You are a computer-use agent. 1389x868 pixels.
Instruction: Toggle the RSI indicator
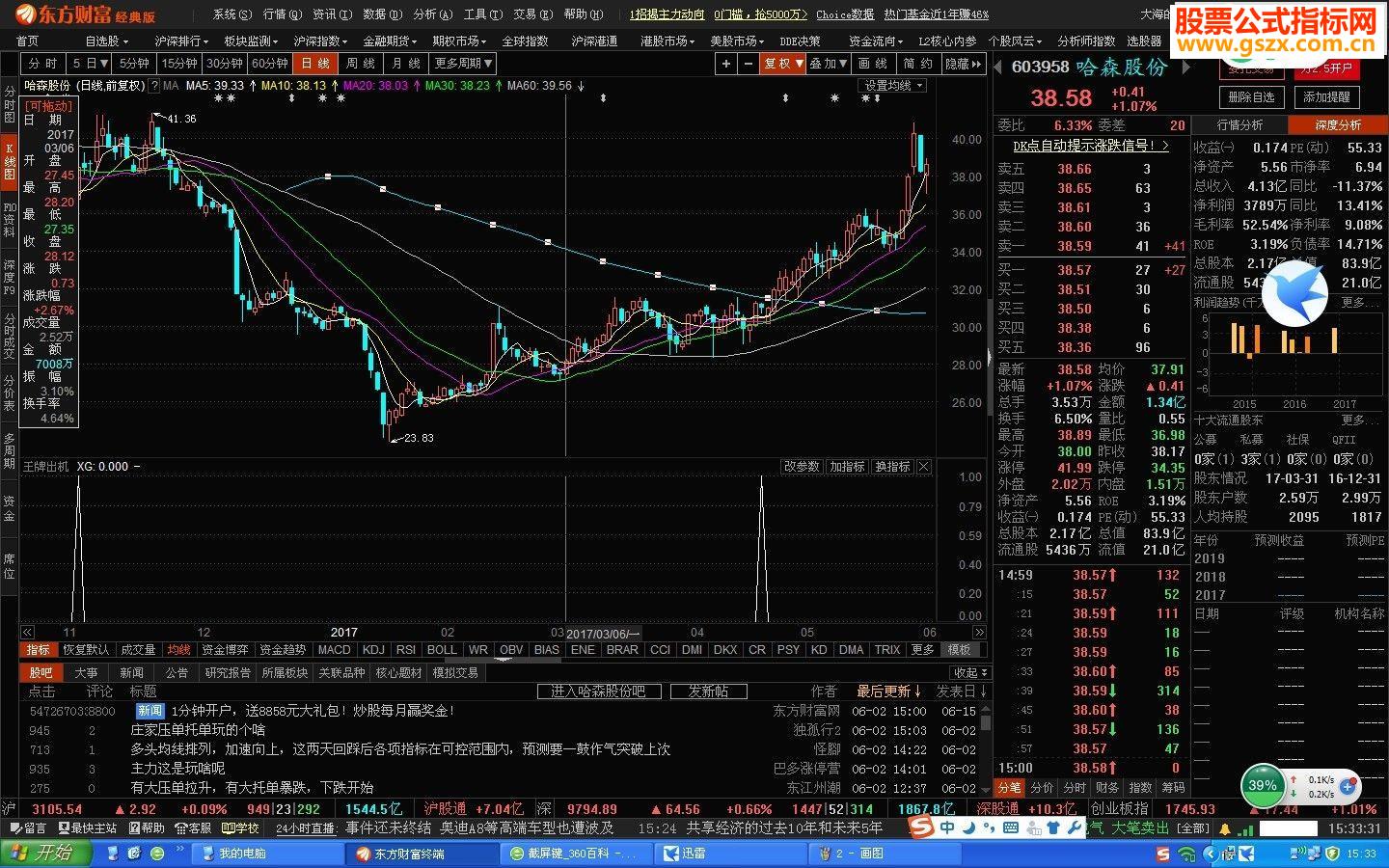pos(406,650)
